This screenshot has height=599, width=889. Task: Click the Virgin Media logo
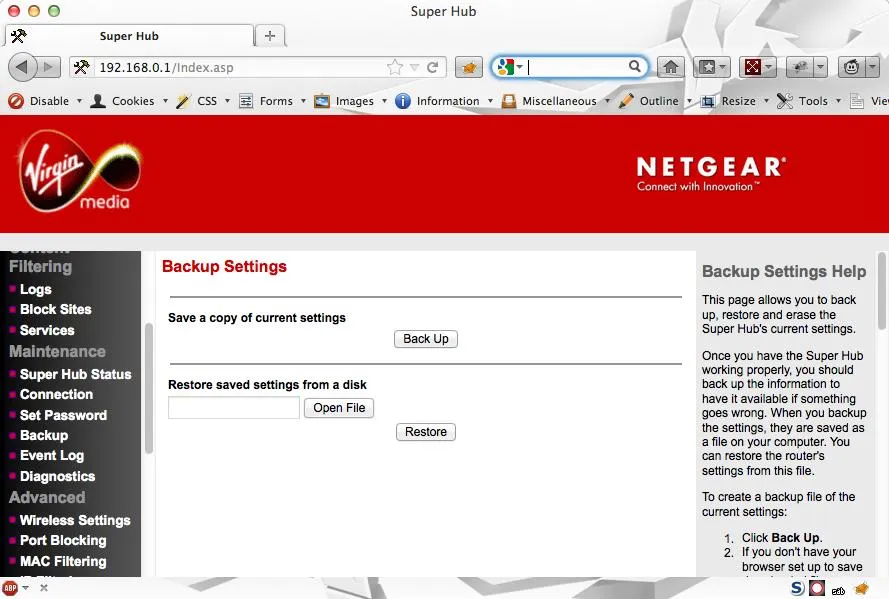coord(79,171)
